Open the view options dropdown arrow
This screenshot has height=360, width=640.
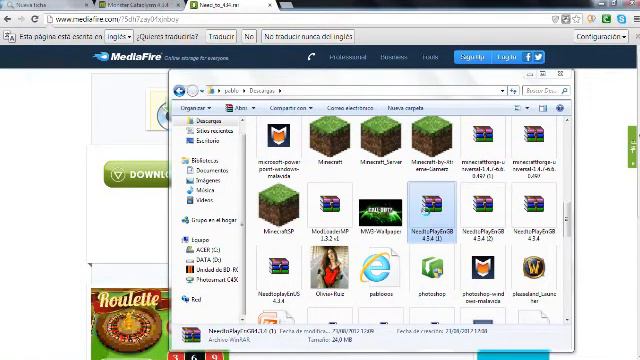point(527,108)
